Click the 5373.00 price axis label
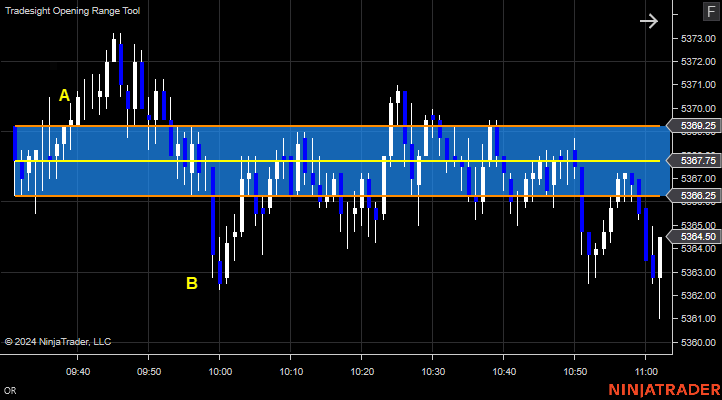The image size is (722, 400). point(698,39)
